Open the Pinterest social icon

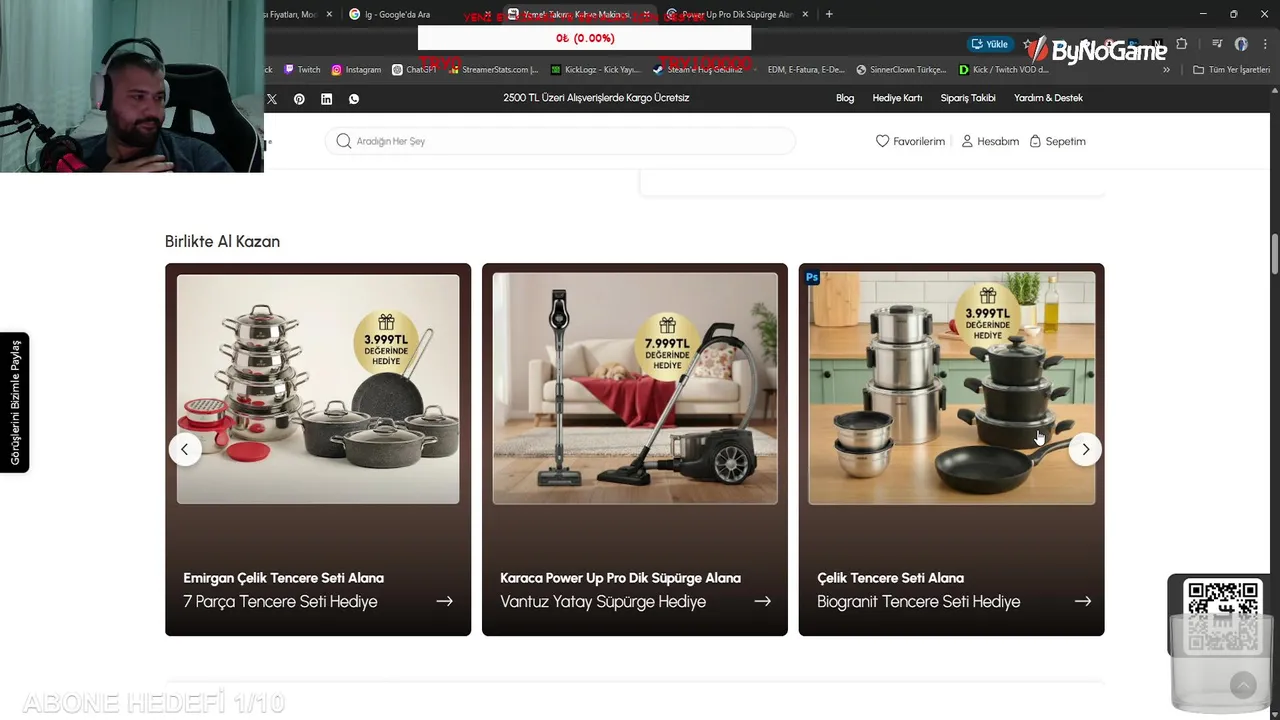click(299, 99)
